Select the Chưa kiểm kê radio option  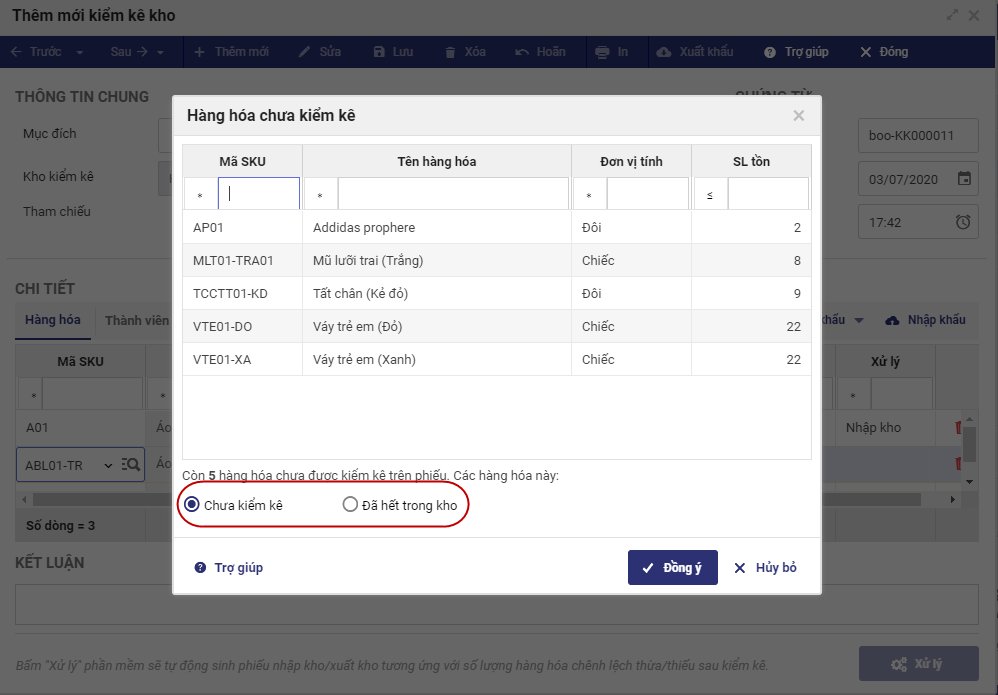192,505
